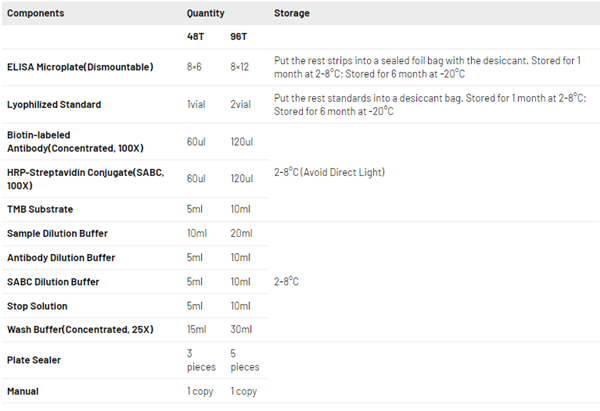Select the Plate Sealer row label
The width and height of the screenshot is (600, 411).
(x=36, y=360)
